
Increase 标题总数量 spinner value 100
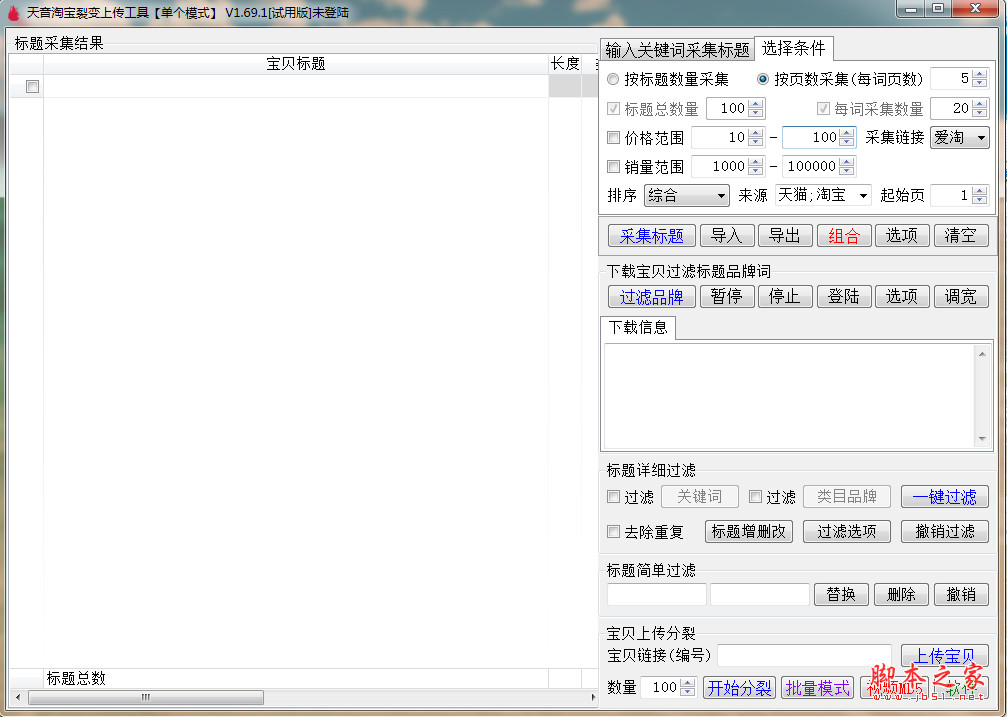[x=755, y=103]
